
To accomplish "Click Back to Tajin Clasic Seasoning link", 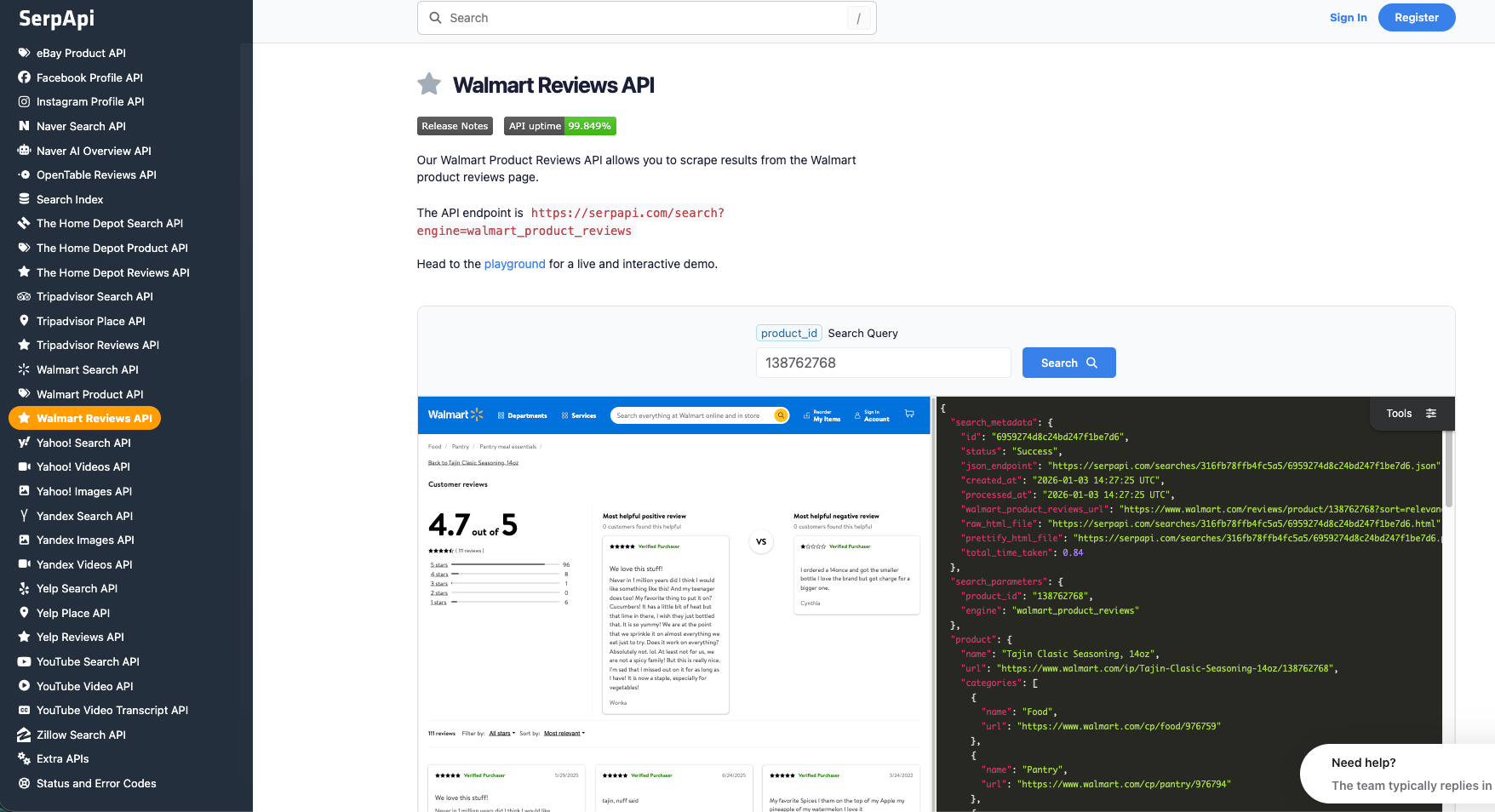I will (473, 463).
